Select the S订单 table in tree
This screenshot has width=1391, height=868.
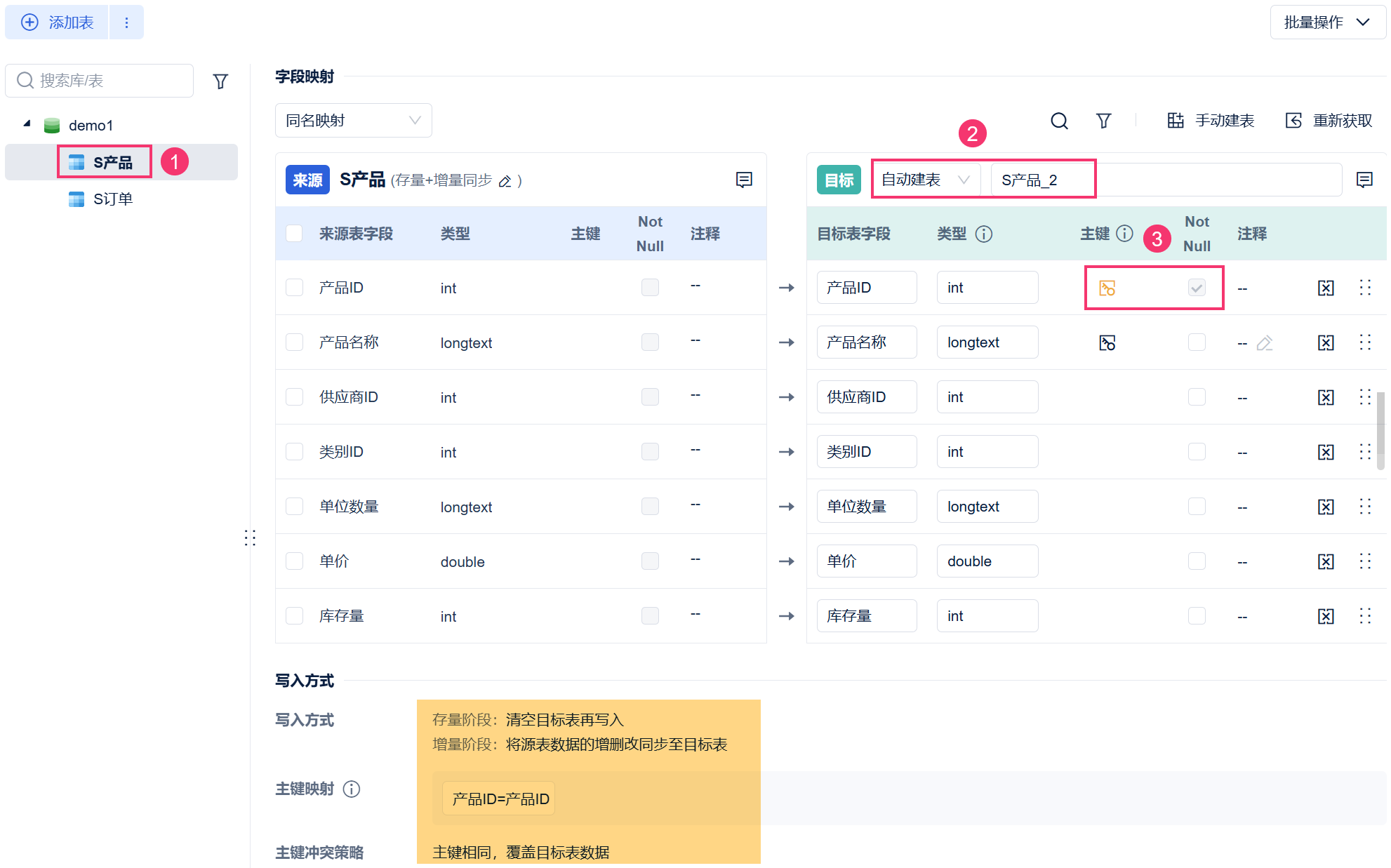tap(112, 199)
